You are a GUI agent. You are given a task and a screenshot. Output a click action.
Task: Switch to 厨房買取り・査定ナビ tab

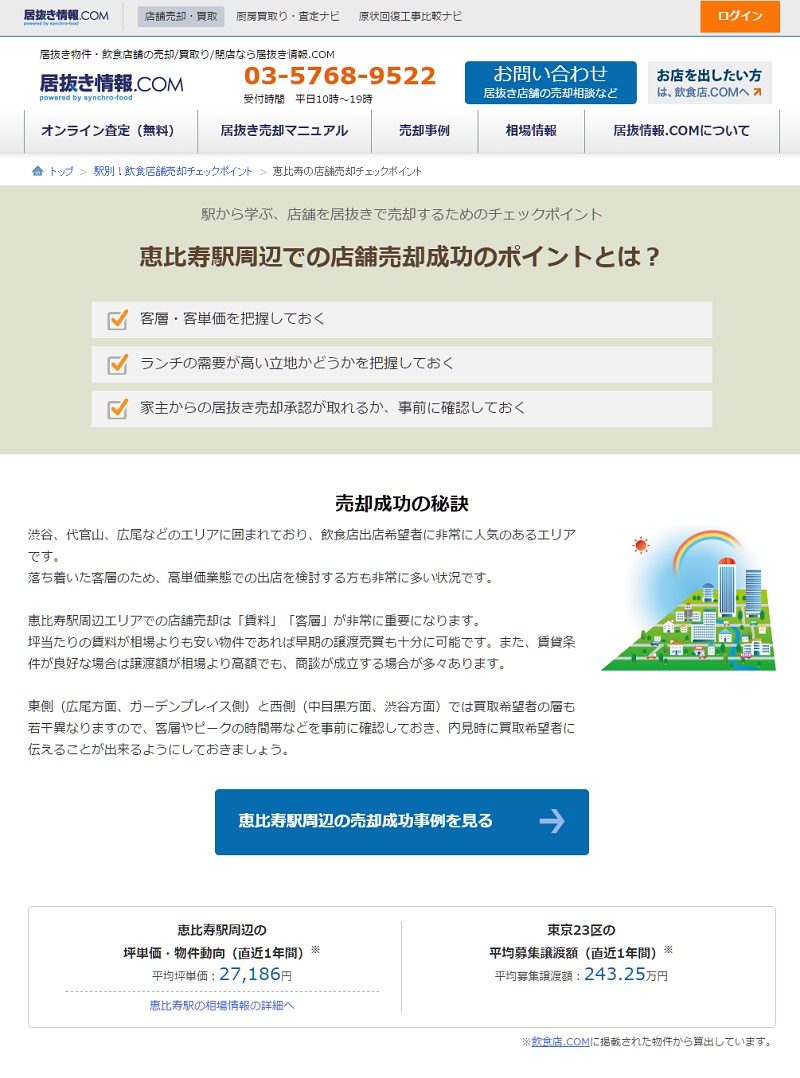288,16
